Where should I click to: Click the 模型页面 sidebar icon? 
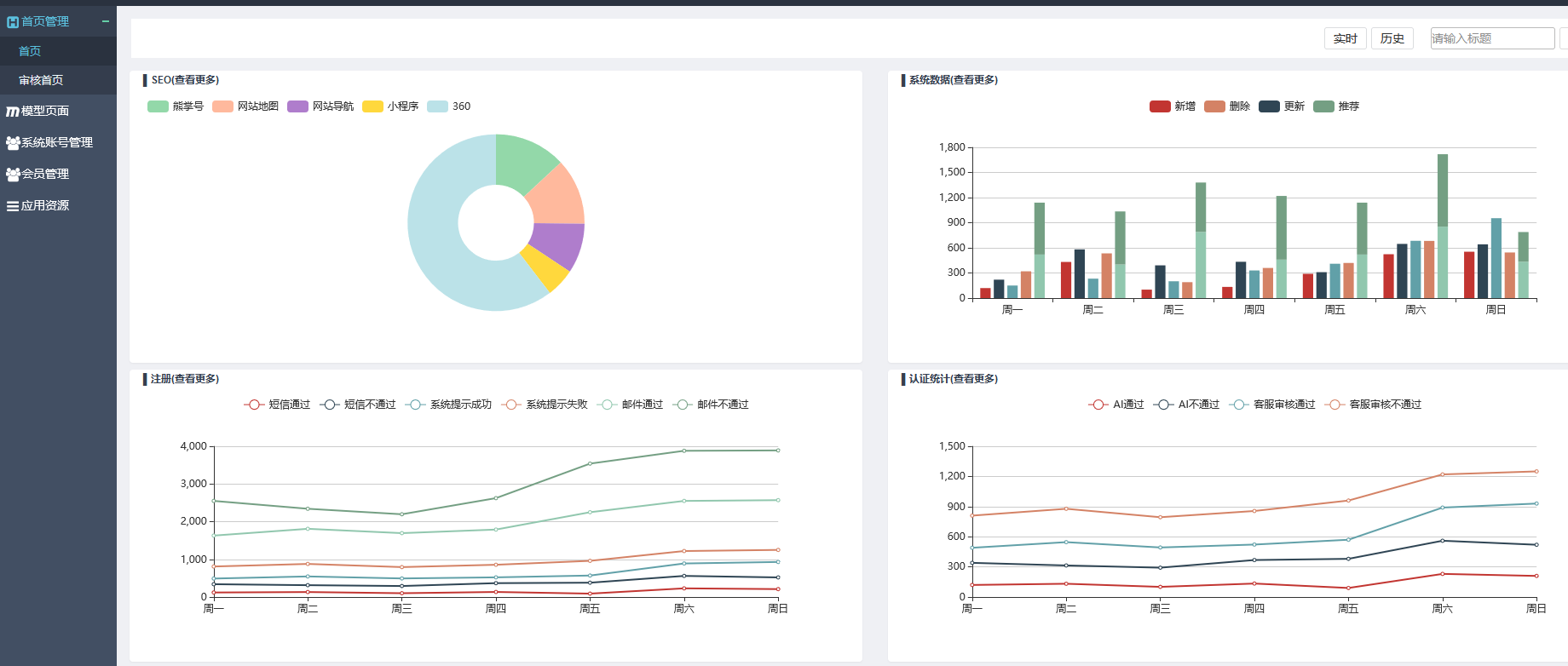pyautogui.click(x=13, y=112)
